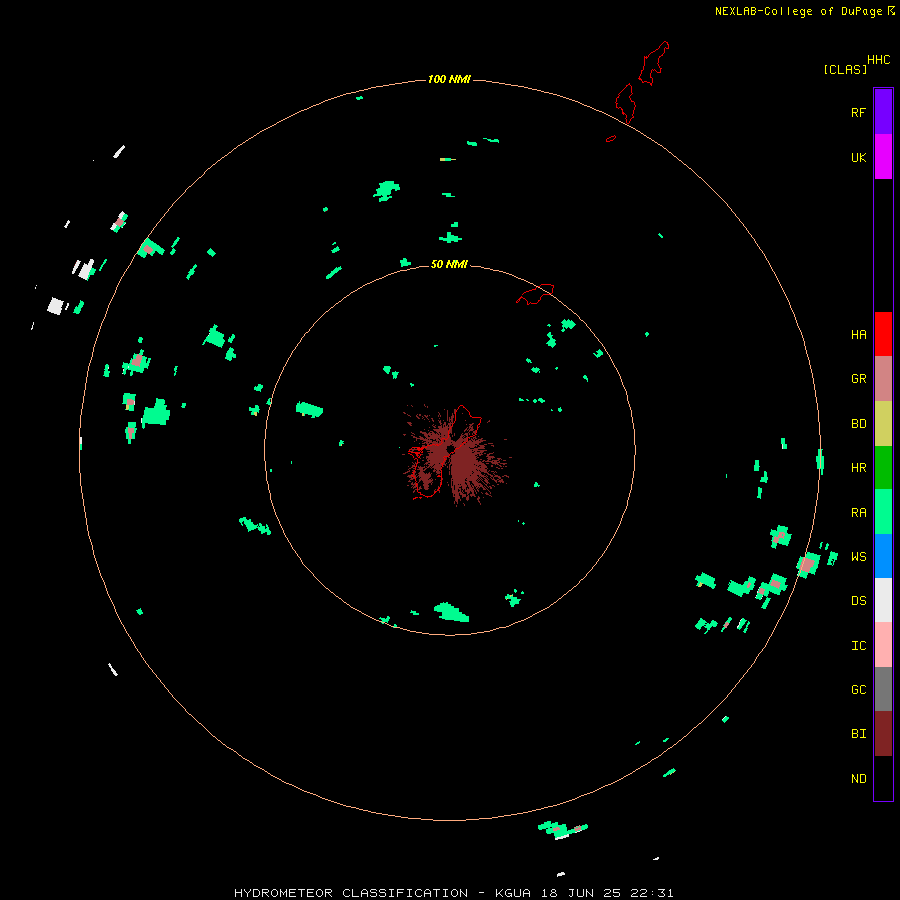Click the WS legend label
Viewport: 900px width, 900px height.
pos(858,557)
